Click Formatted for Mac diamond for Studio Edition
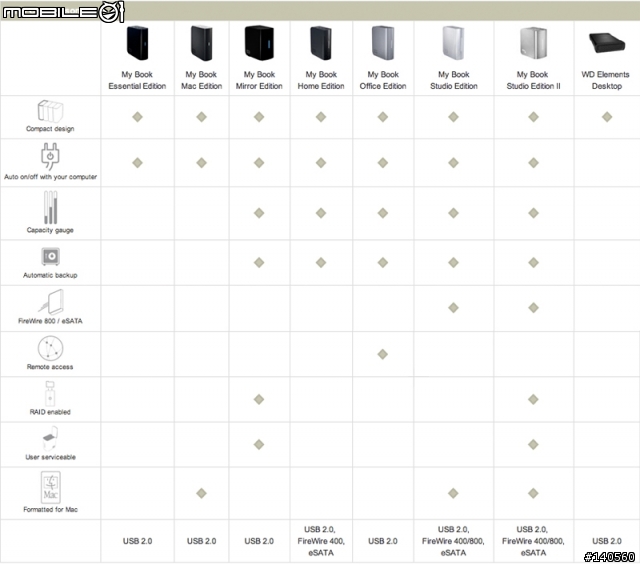The image size is (640, 565). coord(453,494)
